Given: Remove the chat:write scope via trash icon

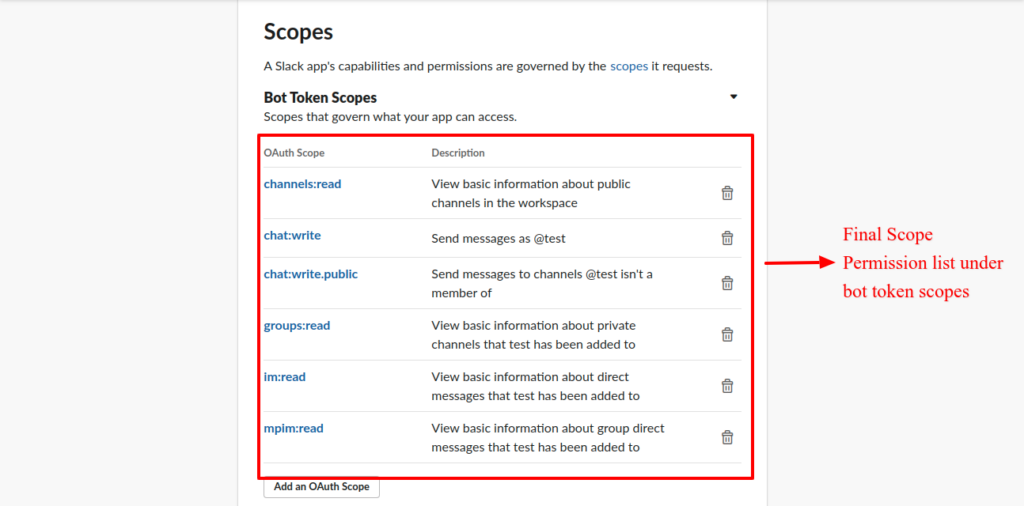Looking at the screenshot, I should [x=727, y=238].
